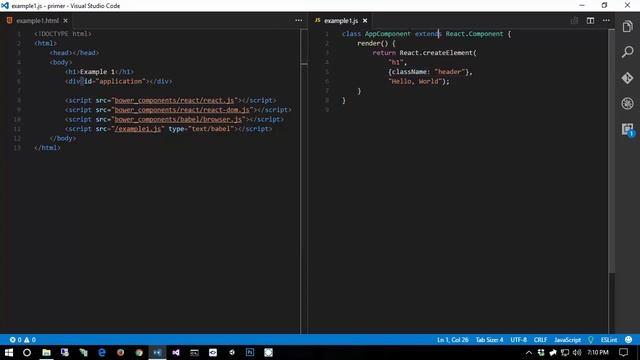Open the bower_components/react/react.js link
This screenshot has width=640, height=360.
(174, 100)
